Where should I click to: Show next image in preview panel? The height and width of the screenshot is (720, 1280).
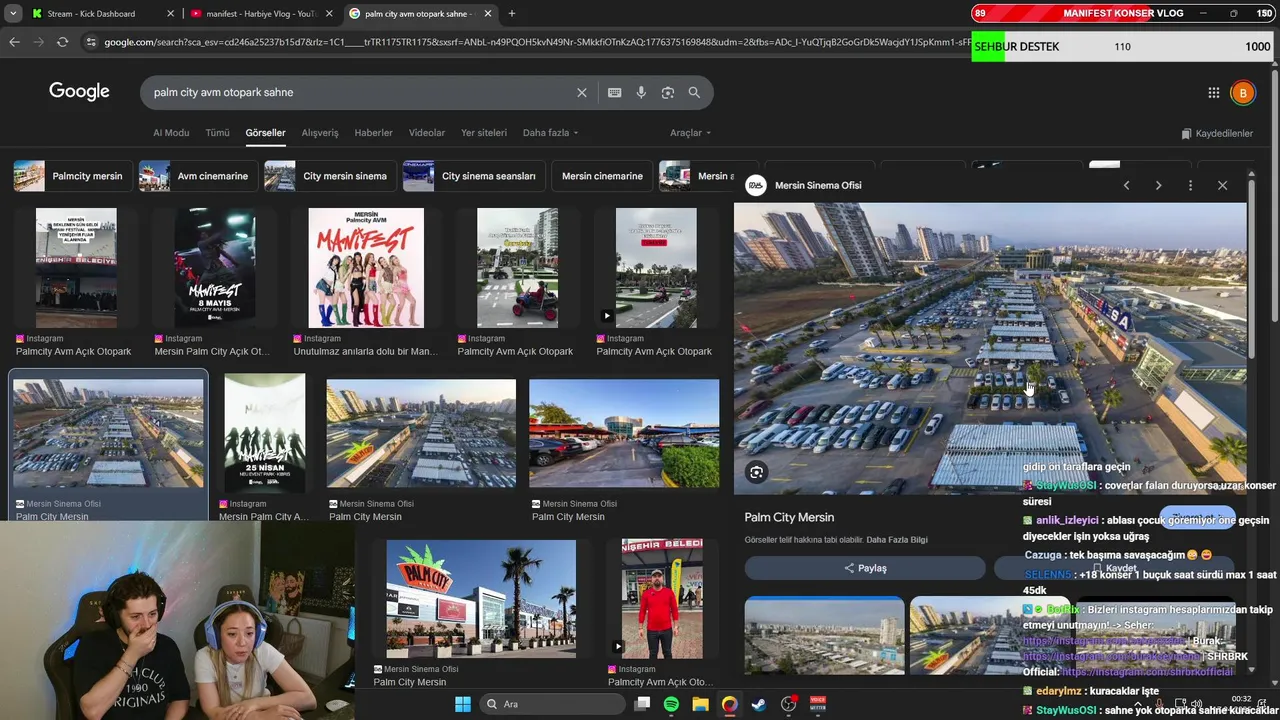(x=1158, y=185)
